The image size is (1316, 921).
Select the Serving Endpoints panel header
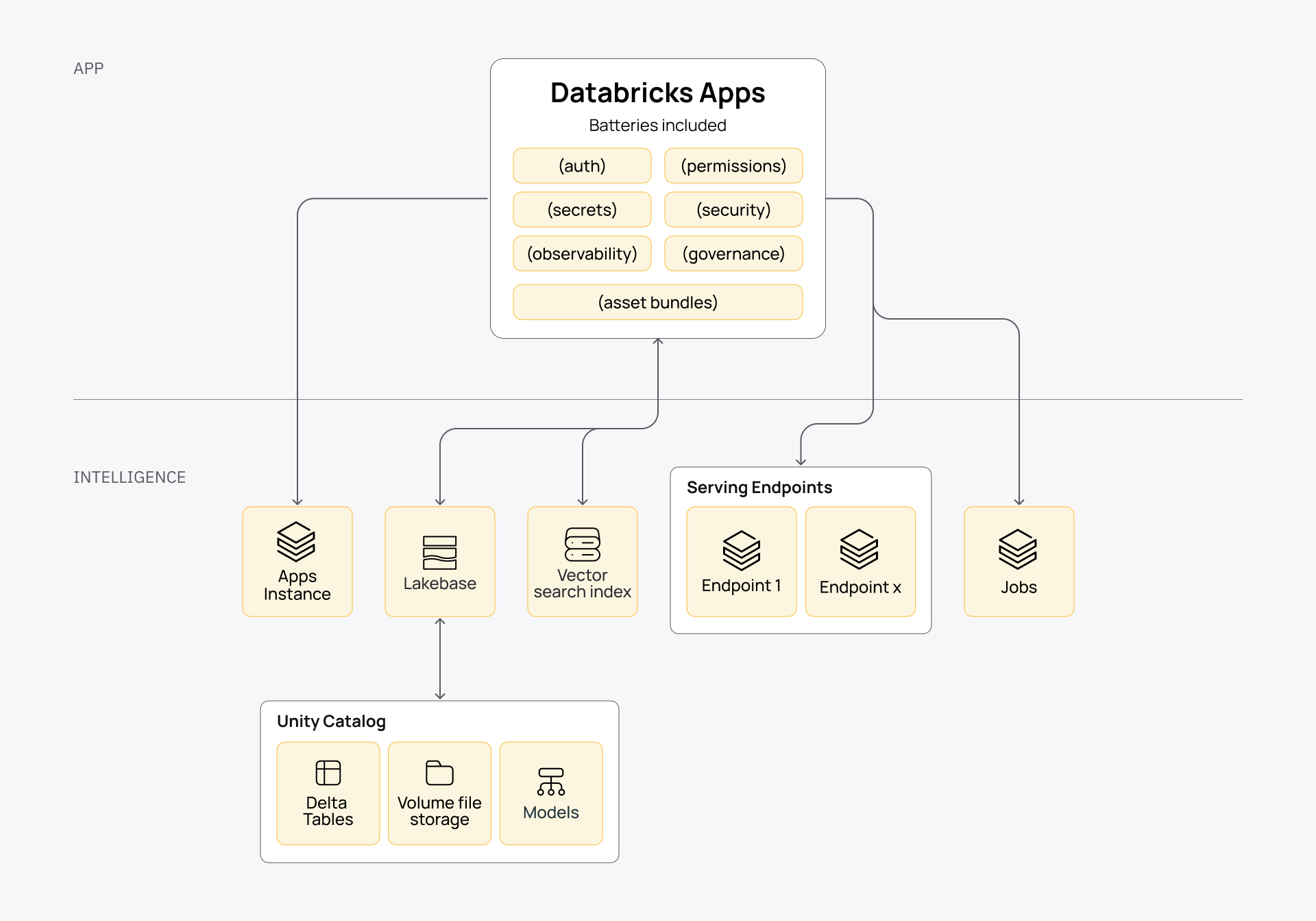(x=759, y=487)
